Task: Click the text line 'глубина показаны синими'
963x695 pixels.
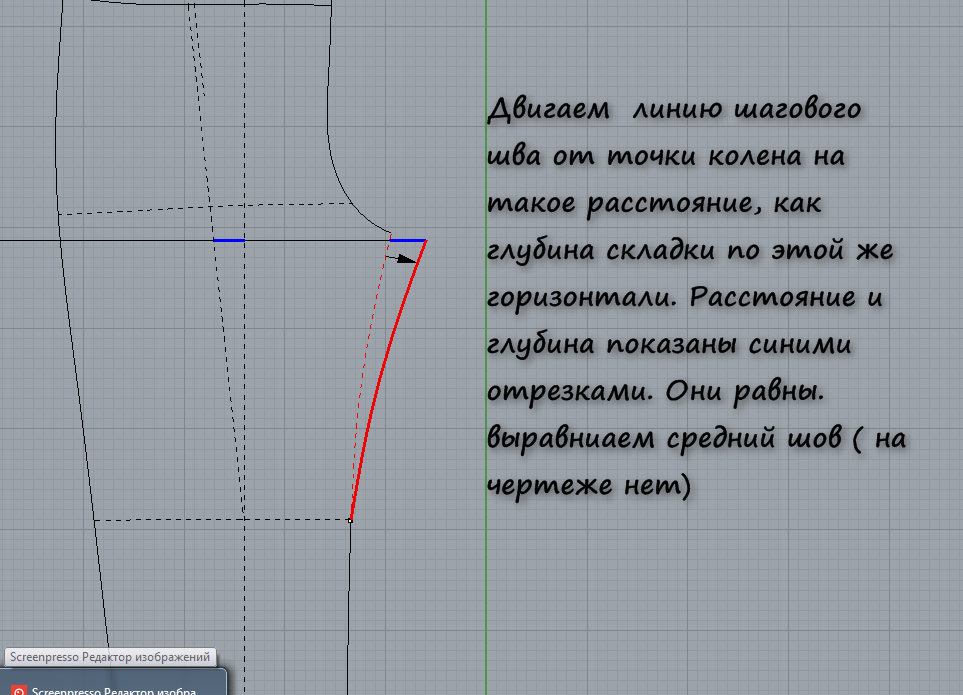Action: (669, 344)
